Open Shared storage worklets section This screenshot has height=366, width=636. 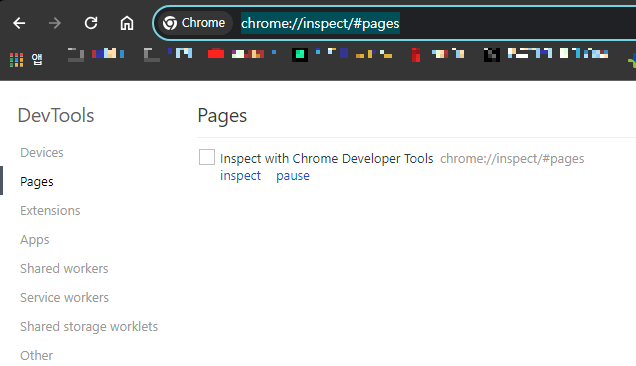(x=89, y=327)
